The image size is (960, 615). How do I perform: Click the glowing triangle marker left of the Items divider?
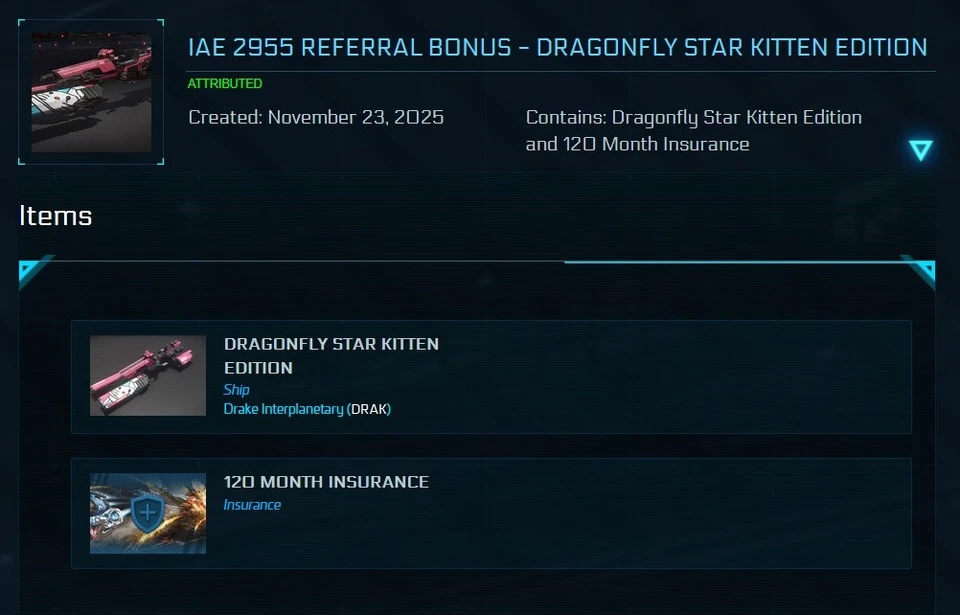point(30,270)
